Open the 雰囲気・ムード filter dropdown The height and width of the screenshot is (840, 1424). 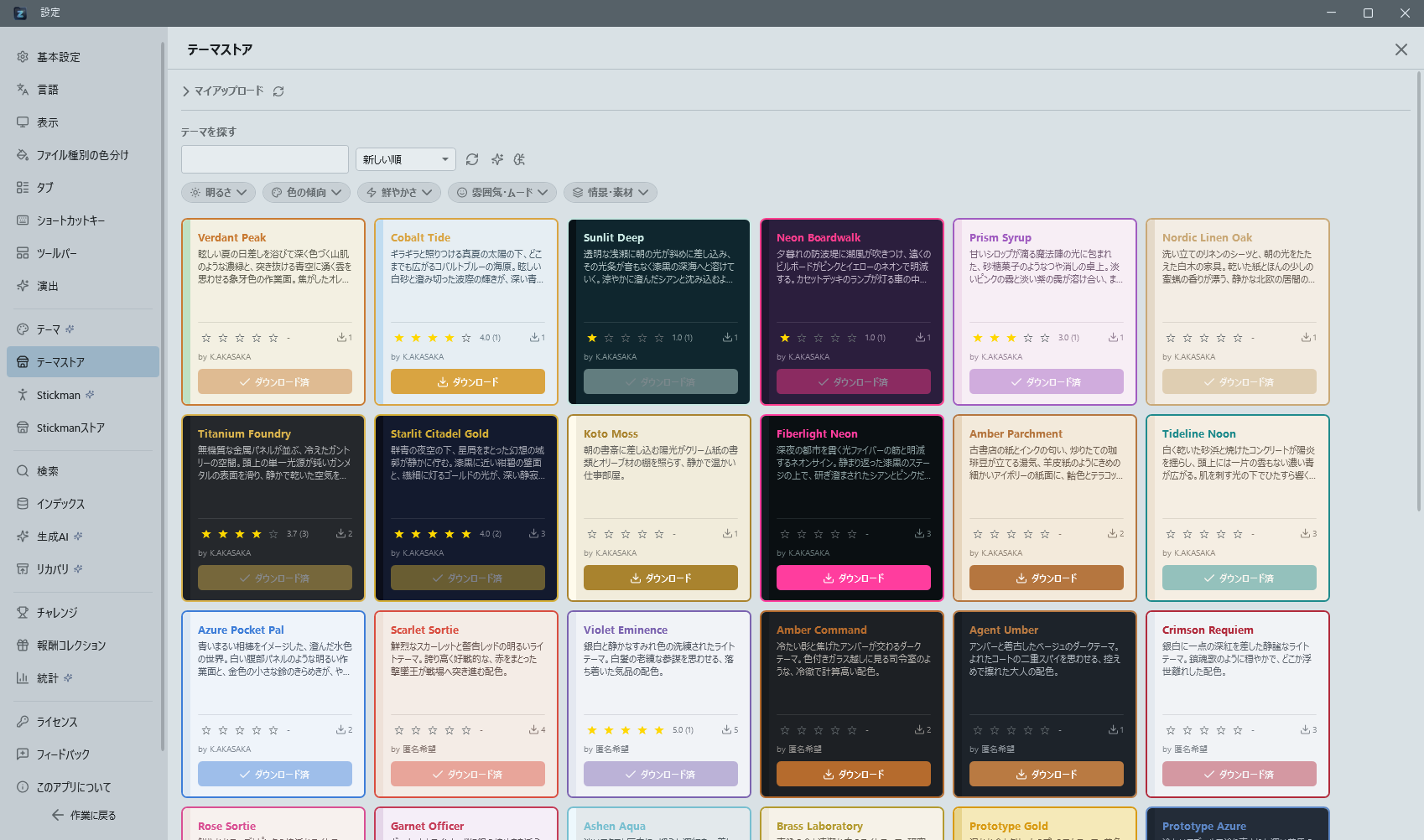[x=502, y=192]
